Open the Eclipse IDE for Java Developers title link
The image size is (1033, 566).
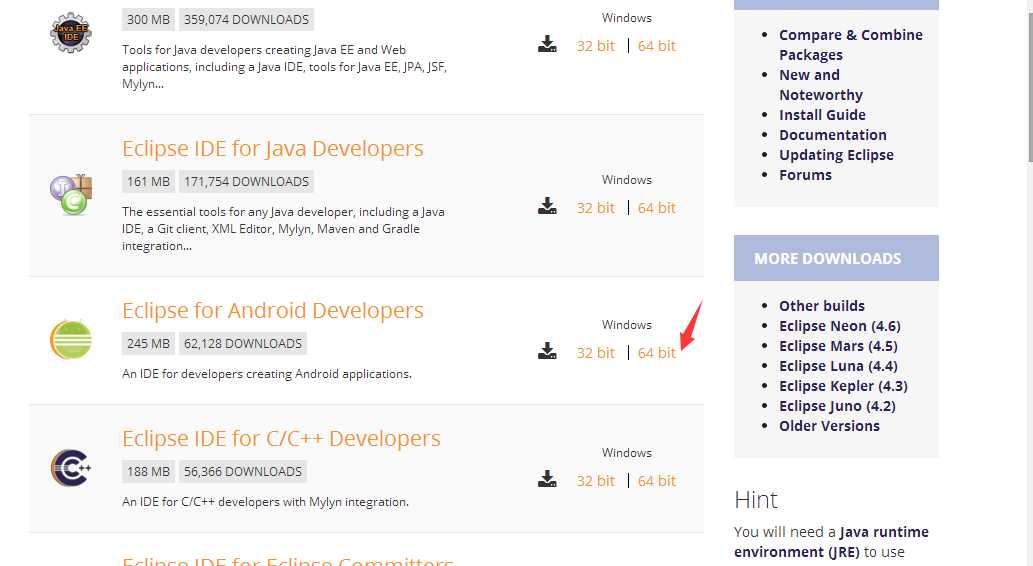(272, 149)
